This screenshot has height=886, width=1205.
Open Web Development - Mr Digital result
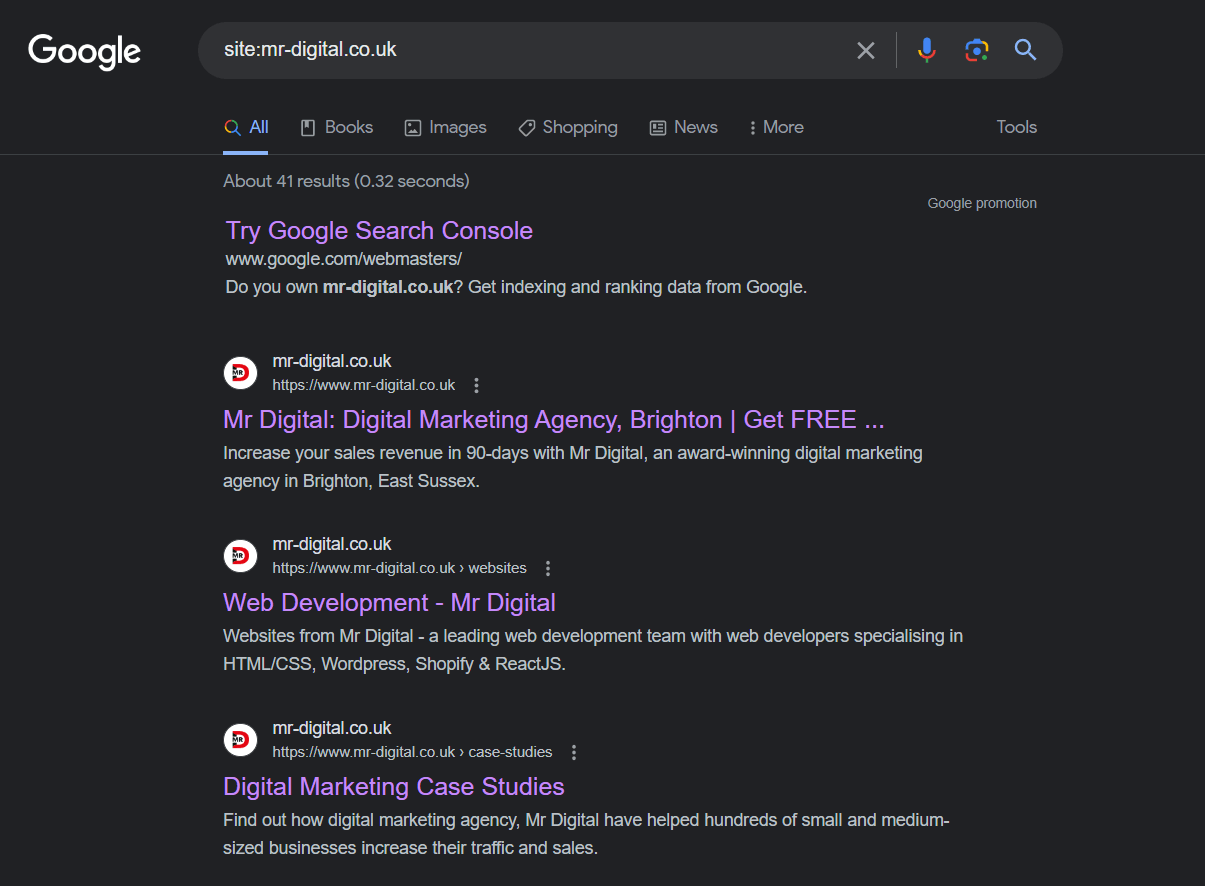[x=389, y=603]
